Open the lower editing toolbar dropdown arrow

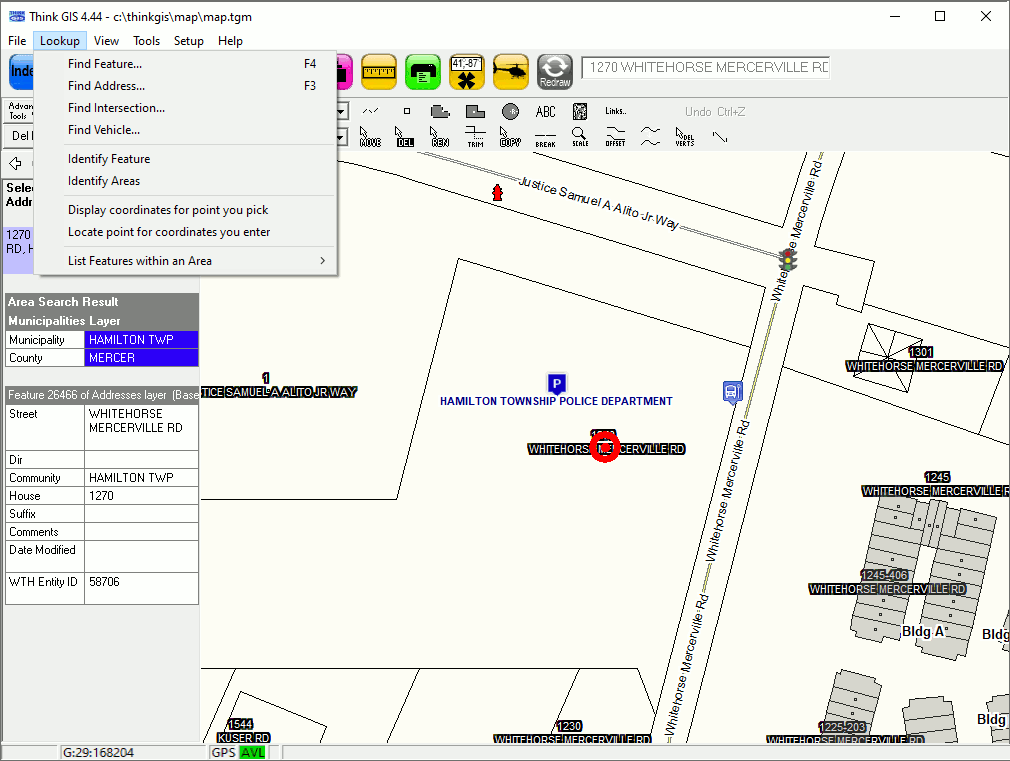tap(343, 137)
